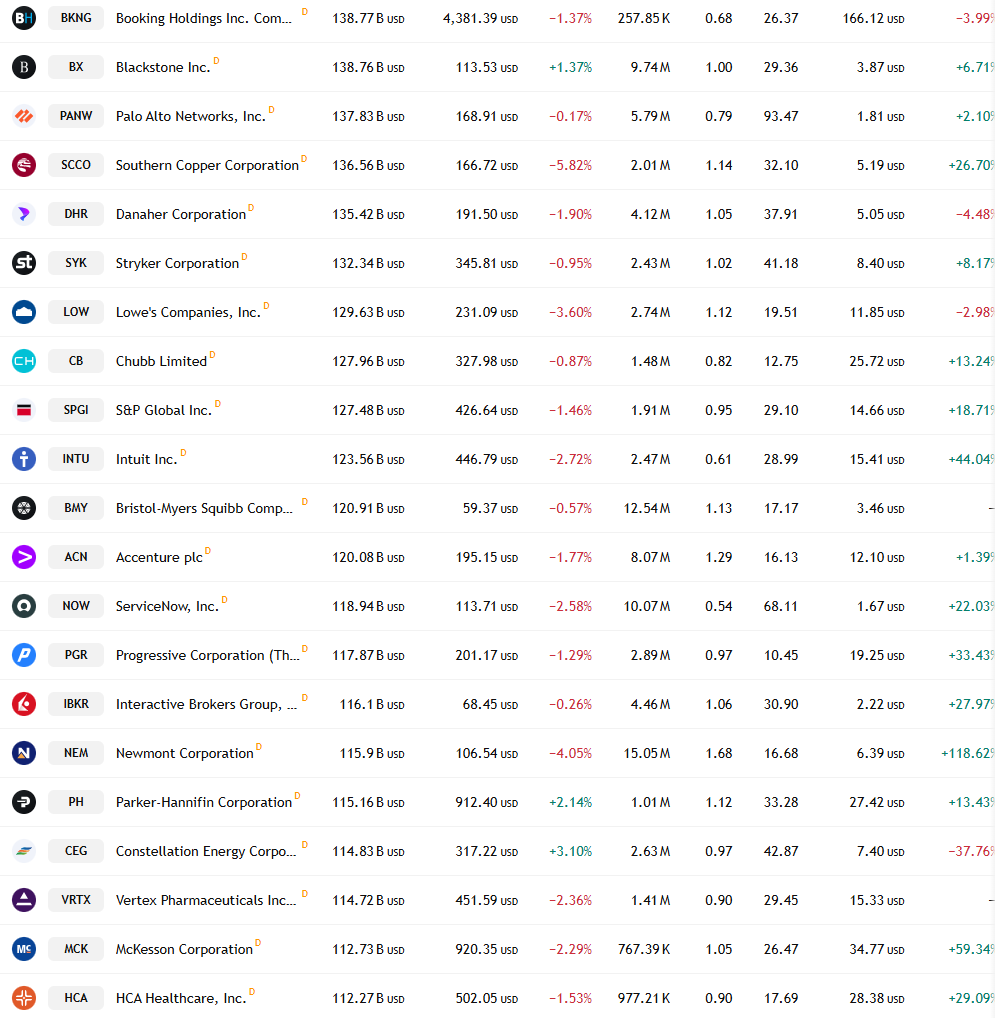Open Palo Alto Networks, Inc. link
The image size is (995, 1018).
click(191, 116)
